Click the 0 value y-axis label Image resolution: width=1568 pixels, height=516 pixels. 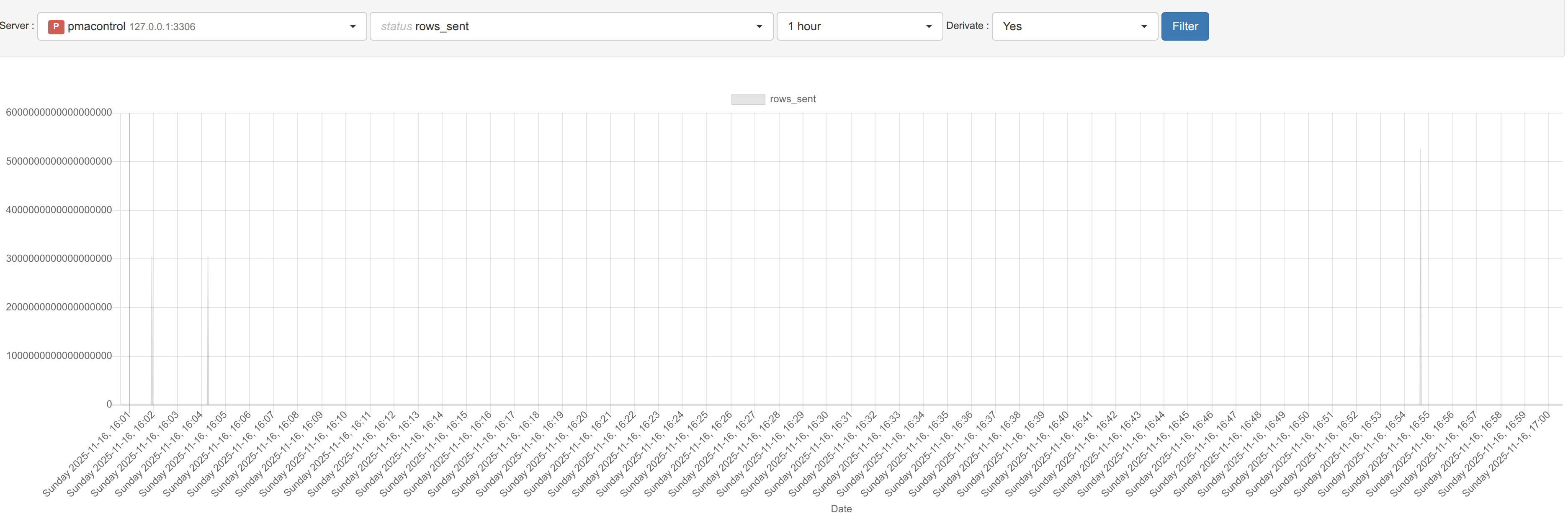click(x=109, y=404)
